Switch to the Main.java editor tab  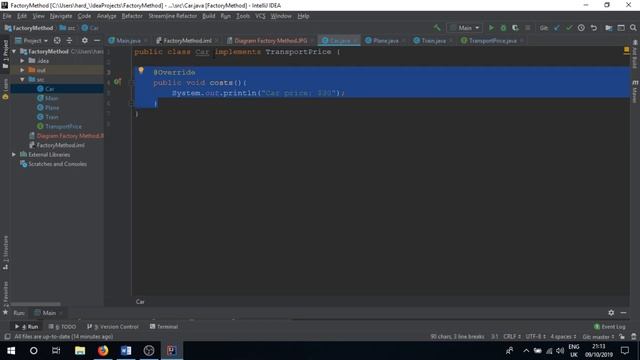(x=128, y=40)
